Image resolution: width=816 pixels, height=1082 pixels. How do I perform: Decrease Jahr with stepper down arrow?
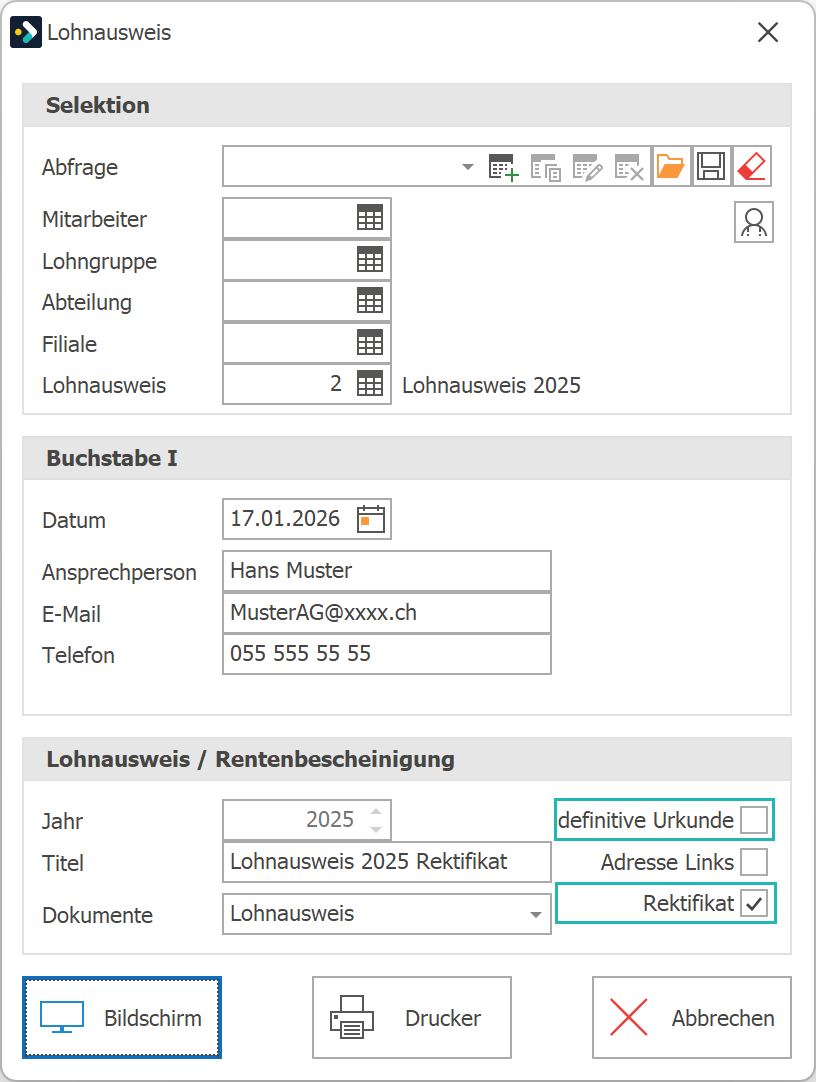pos(376,829)
